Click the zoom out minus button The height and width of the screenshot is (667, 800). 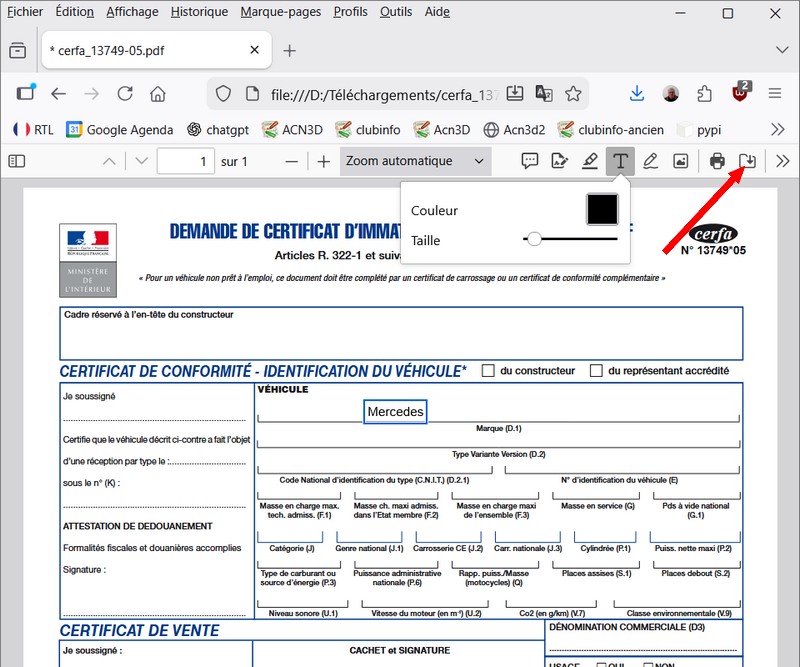(292, 161)
